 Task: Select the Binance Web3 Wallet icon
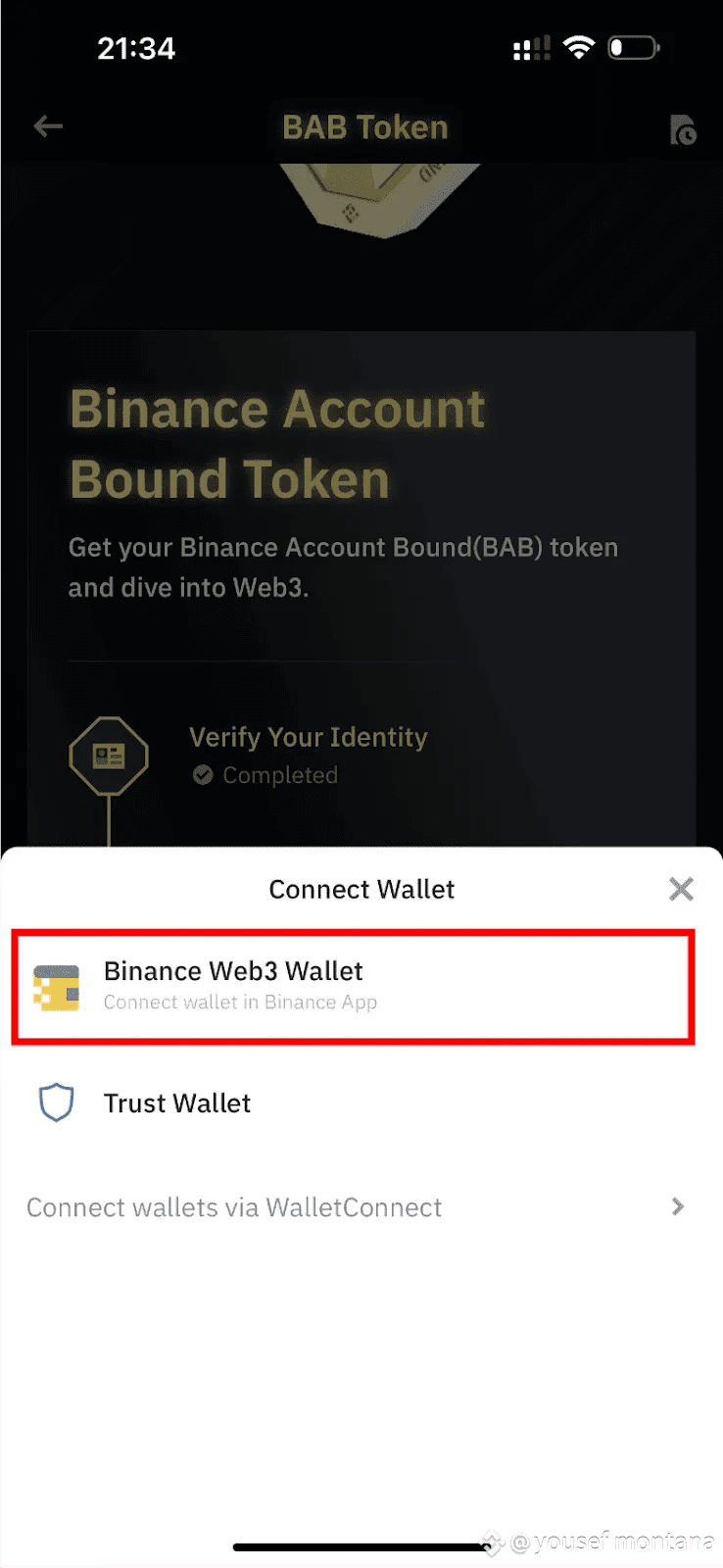(x=57, y=987)
